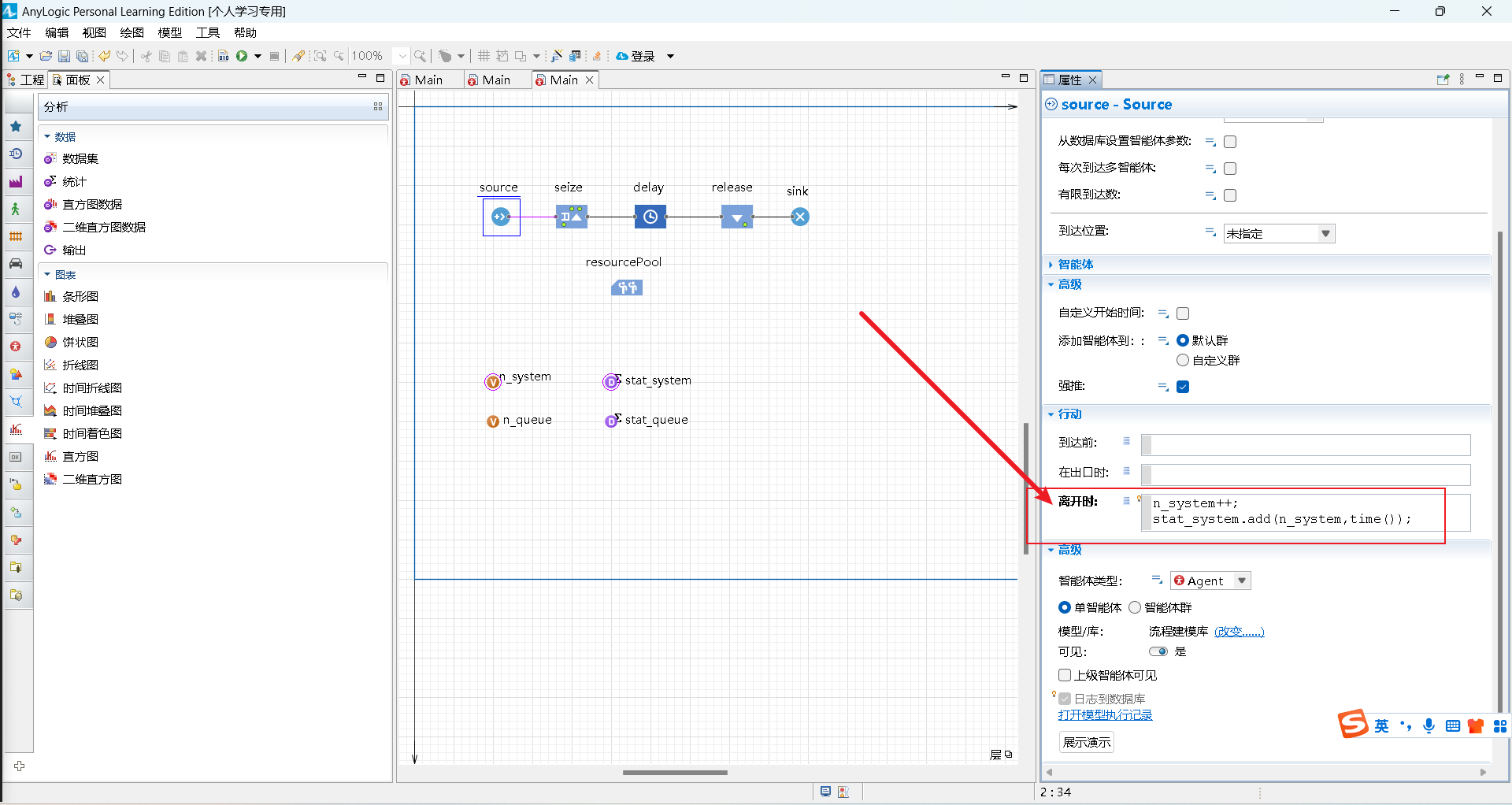
Task: Open the Presentation shapes palette
Action: (x=16, y=374)
